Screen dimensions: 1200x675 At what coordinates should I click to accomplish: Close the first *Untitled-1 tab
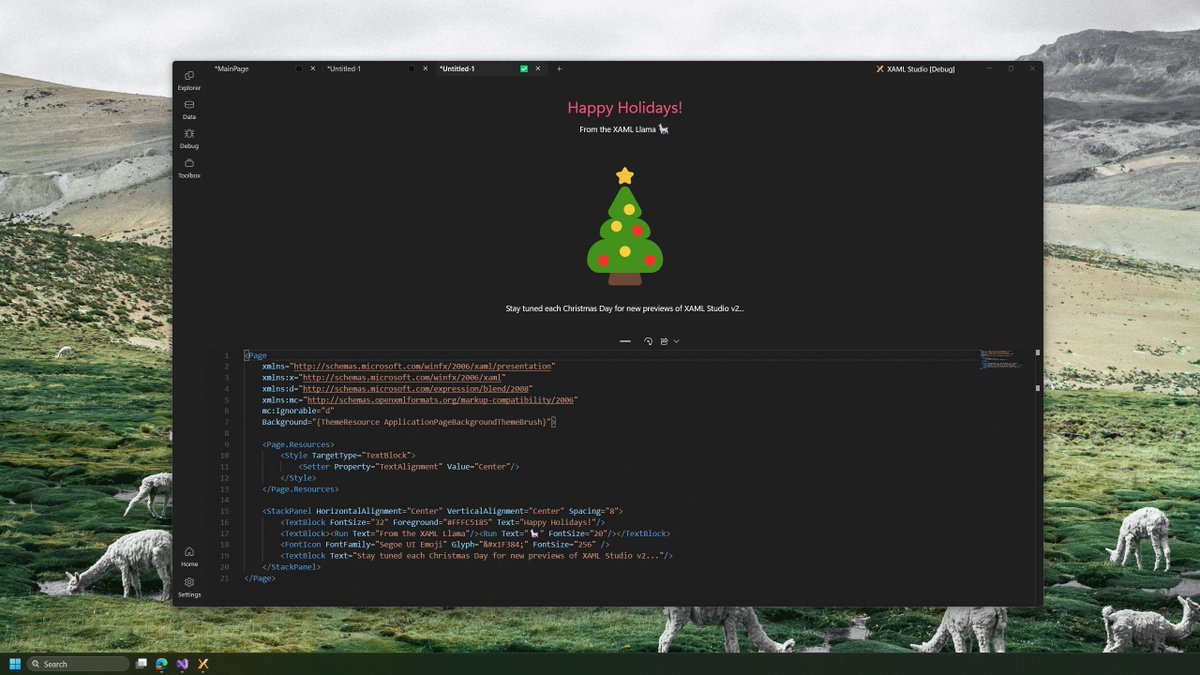pyautogui.click(x=425, y=69)
